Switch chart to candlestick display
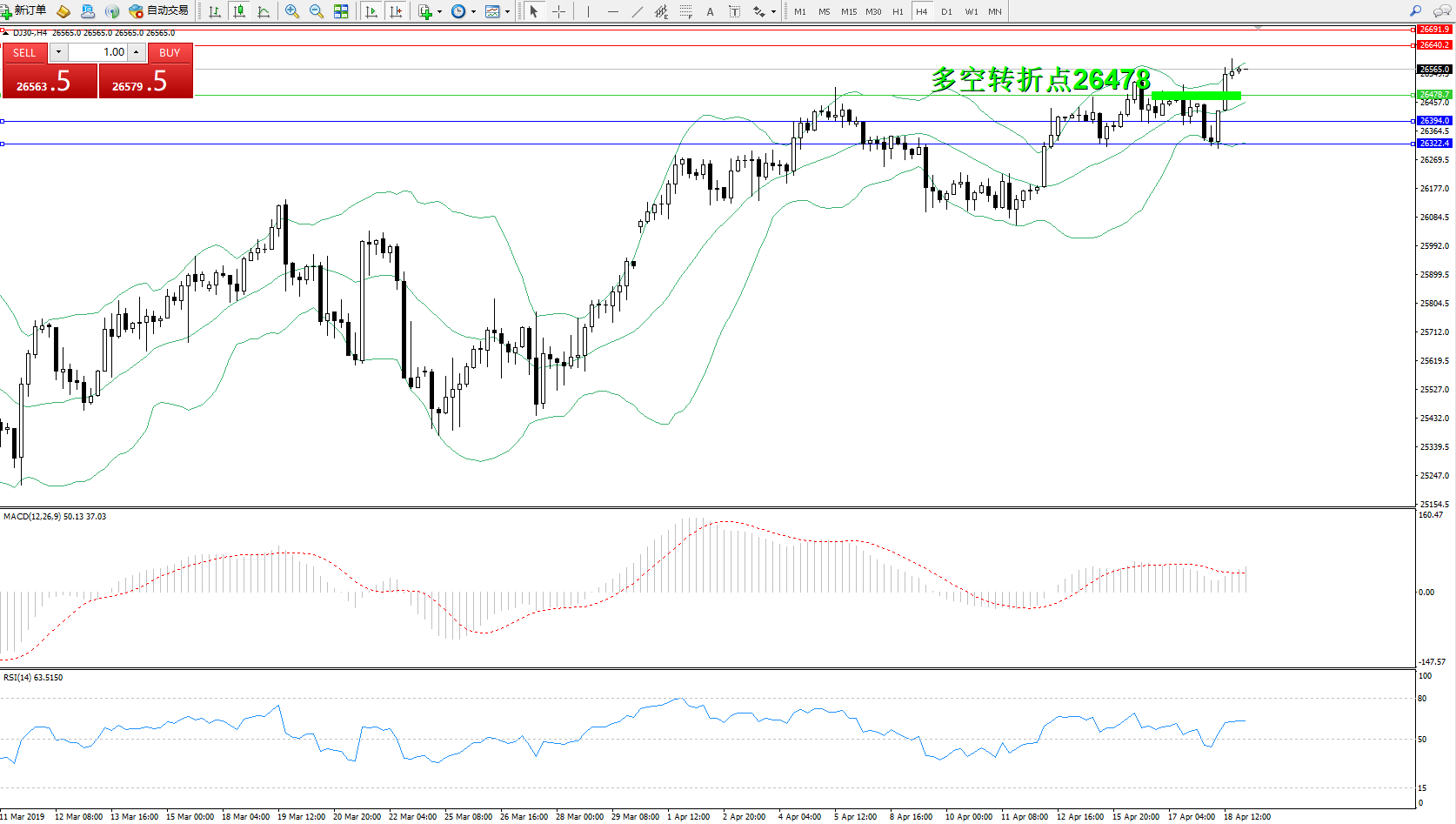Viewport: 1456px width, 824px height. pos(239,11)
